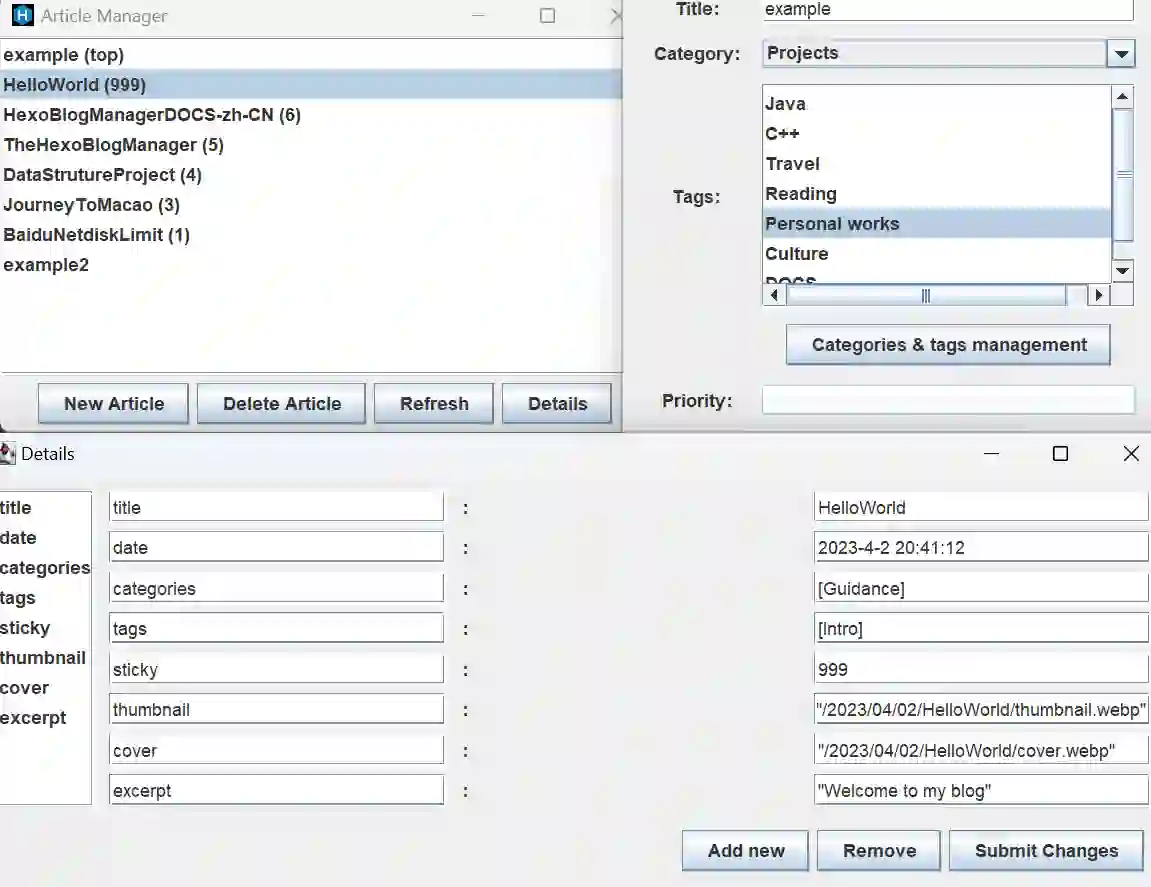This screenshot has height=887, width=1151.
Task: Click the cover.webp path value field
Action: [981, 750]
